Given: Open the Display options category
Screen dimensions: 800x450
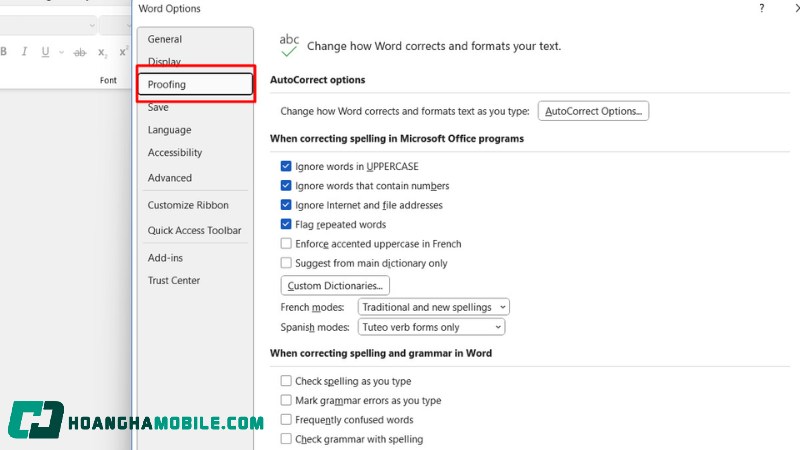Looking at the screenshot, I should point(195,62).
